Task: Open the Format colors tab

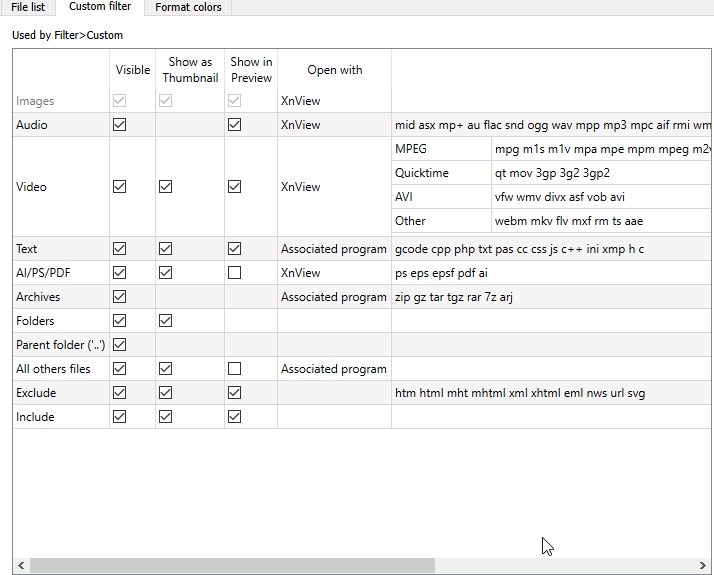Action: [x=188, y=7]
